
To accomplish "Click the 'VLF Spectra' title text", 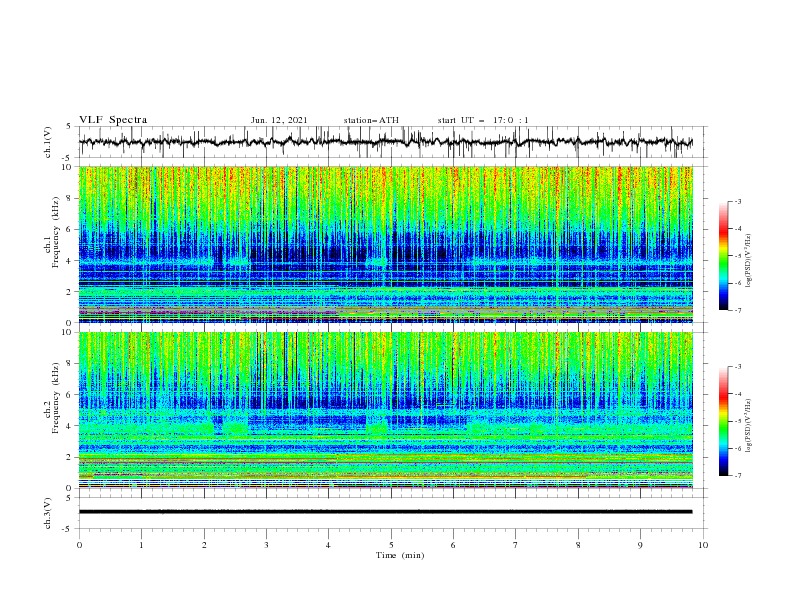I will click(113, 120).
